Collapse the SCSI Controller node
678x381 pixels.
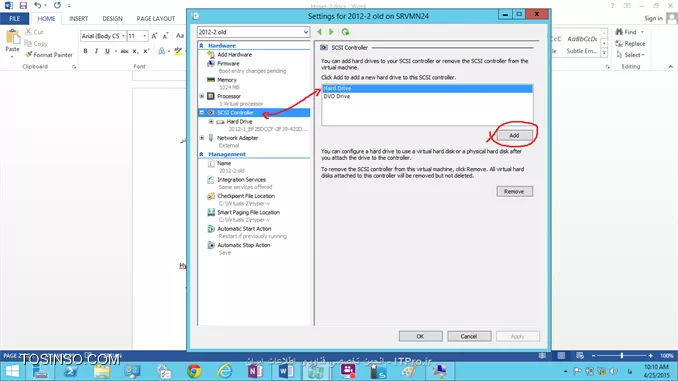202,112
